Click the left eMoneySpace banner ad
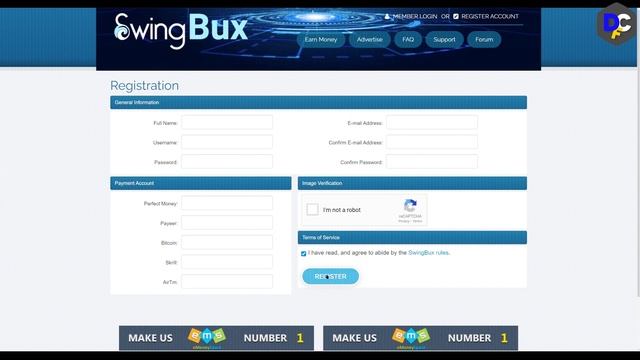Image resolution: width=640 pixels, height=360 pixels. [216, 338]
